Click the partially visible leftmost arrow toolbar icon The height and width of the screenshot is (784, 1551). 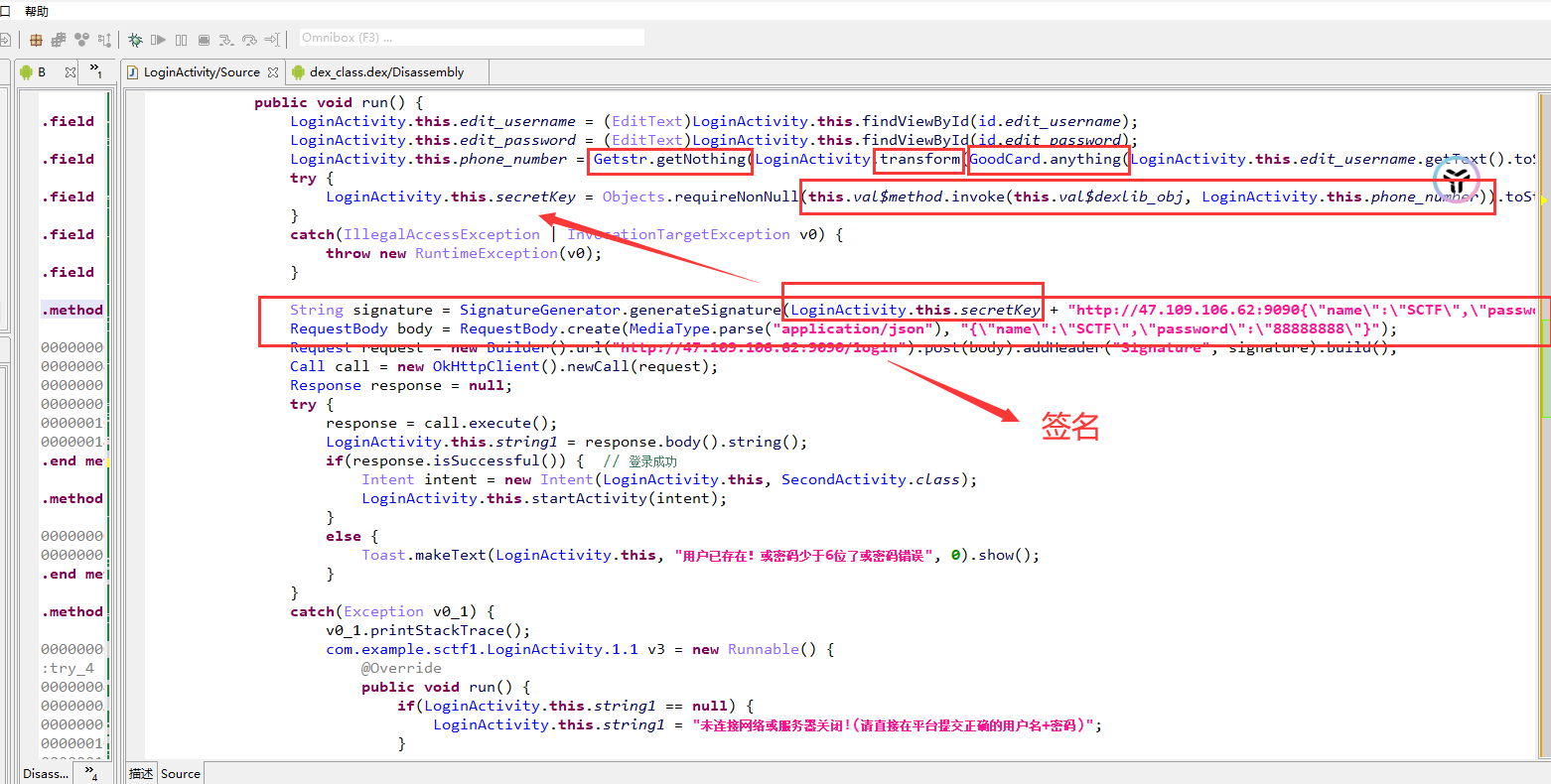[4, 40]
